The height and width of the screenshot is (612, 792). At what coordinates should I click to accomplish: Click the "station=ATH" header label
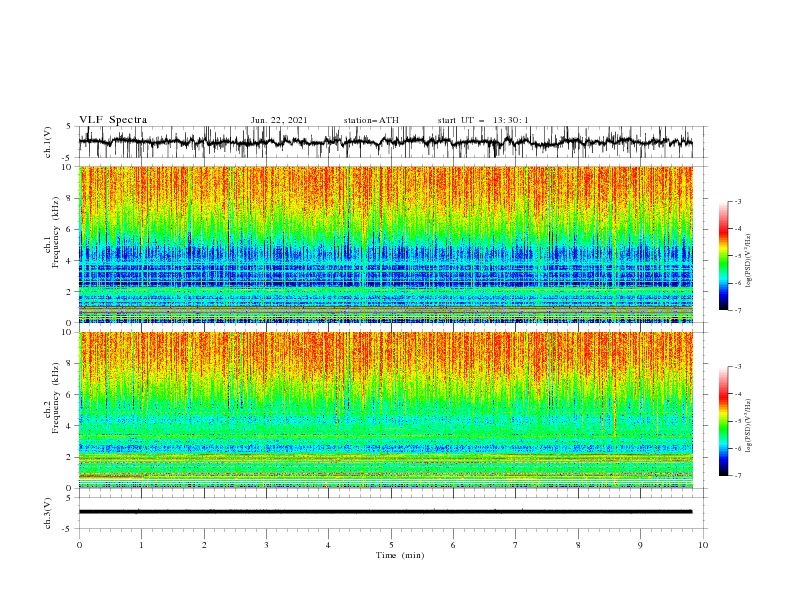pos(371,120)
